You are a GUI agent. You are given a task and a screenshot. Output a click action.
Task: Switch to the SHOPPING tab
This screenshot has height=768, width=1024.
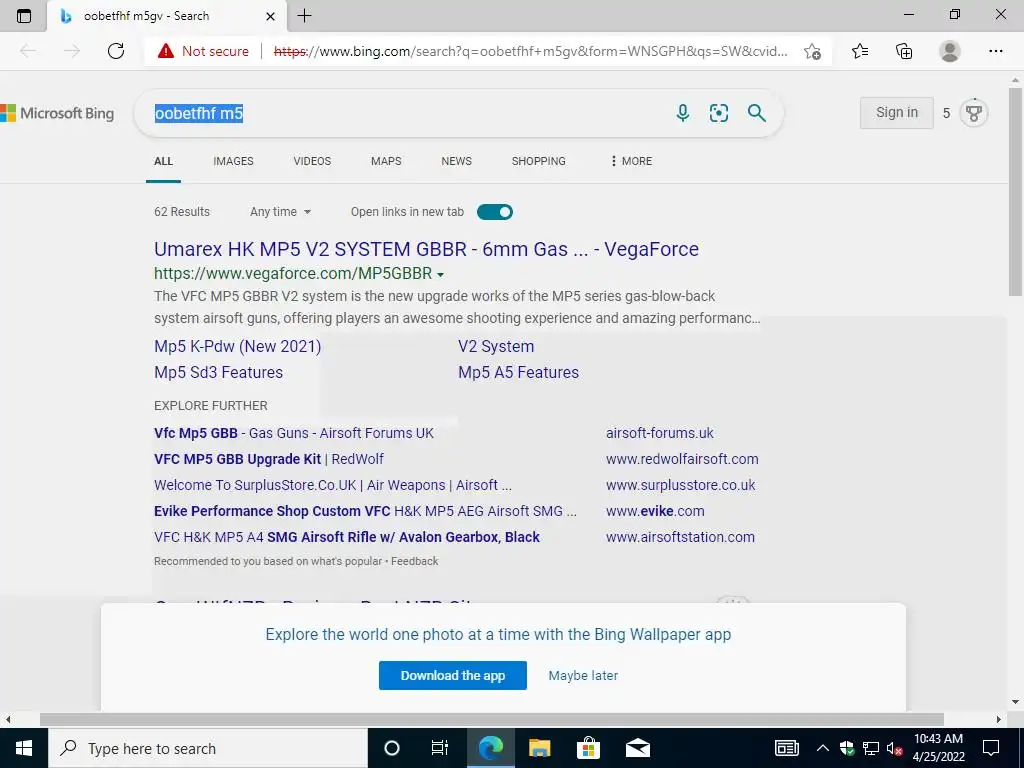click(539, 161)
